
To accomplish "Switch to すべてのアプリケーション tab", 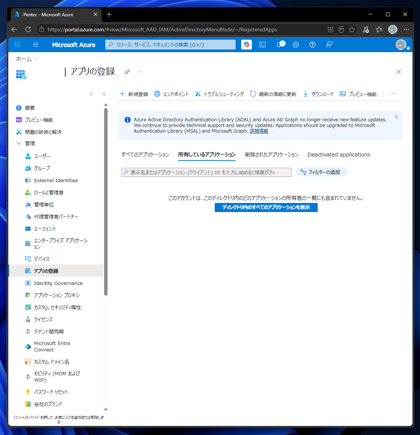I will (x=145, y=155).
